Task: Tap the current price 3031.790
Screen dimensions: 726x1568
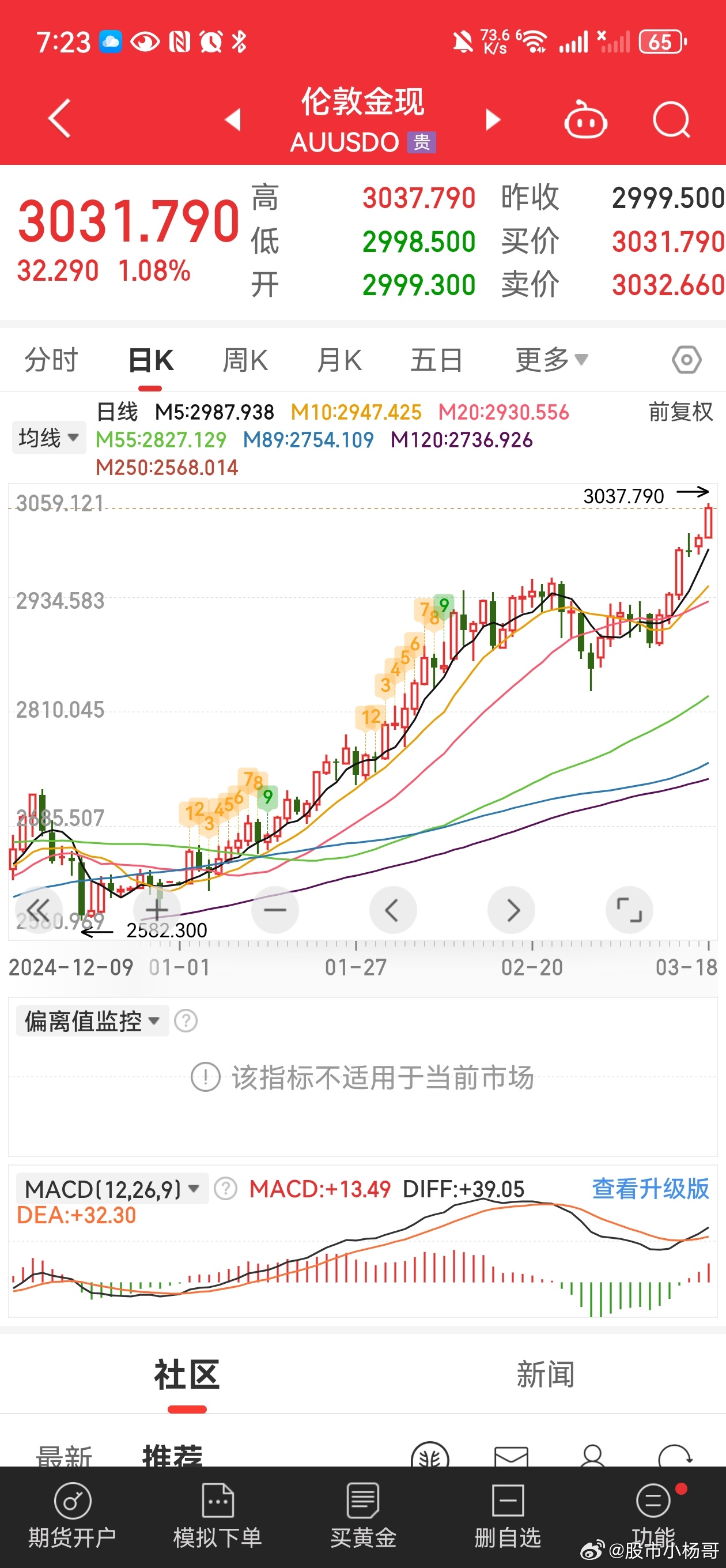Action: point(128,220)
